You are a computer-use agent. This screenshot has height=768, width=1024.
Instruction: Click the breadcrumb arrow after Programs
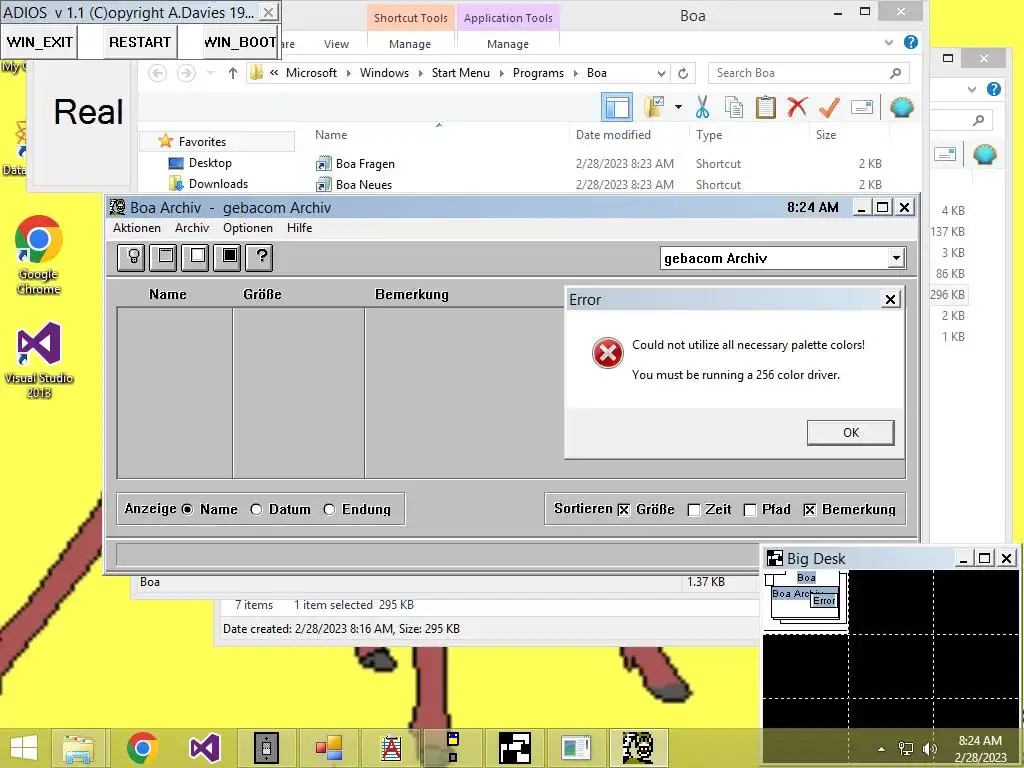click(575, 73)
